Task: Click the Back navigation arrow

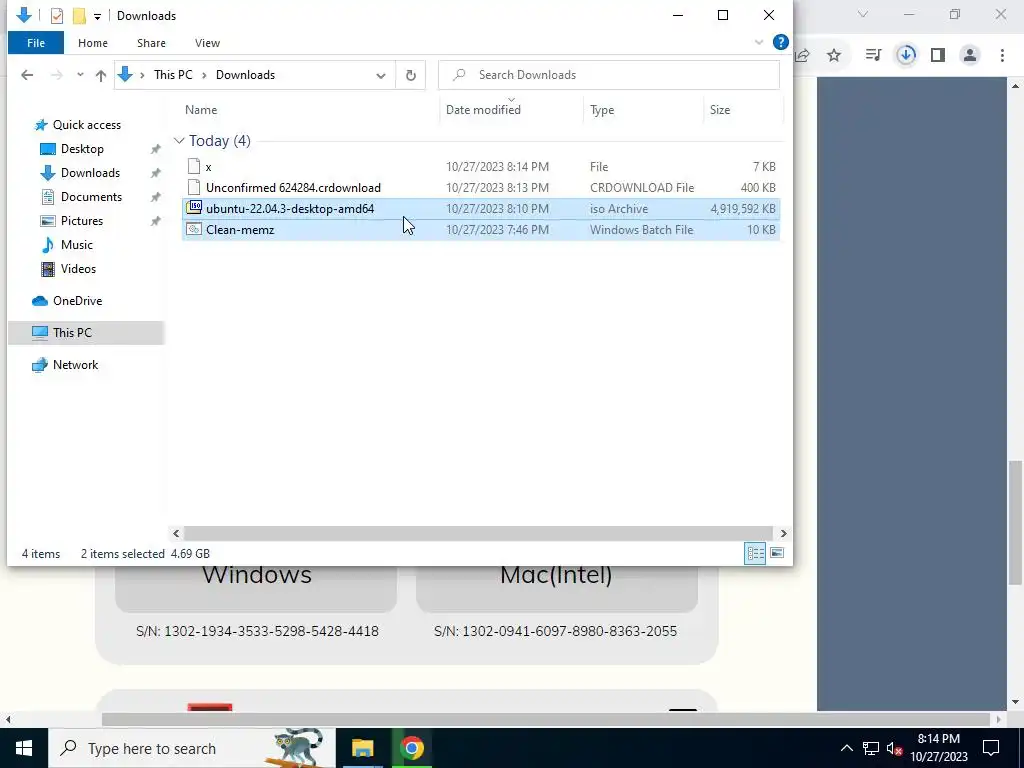Action: (27, 75)
